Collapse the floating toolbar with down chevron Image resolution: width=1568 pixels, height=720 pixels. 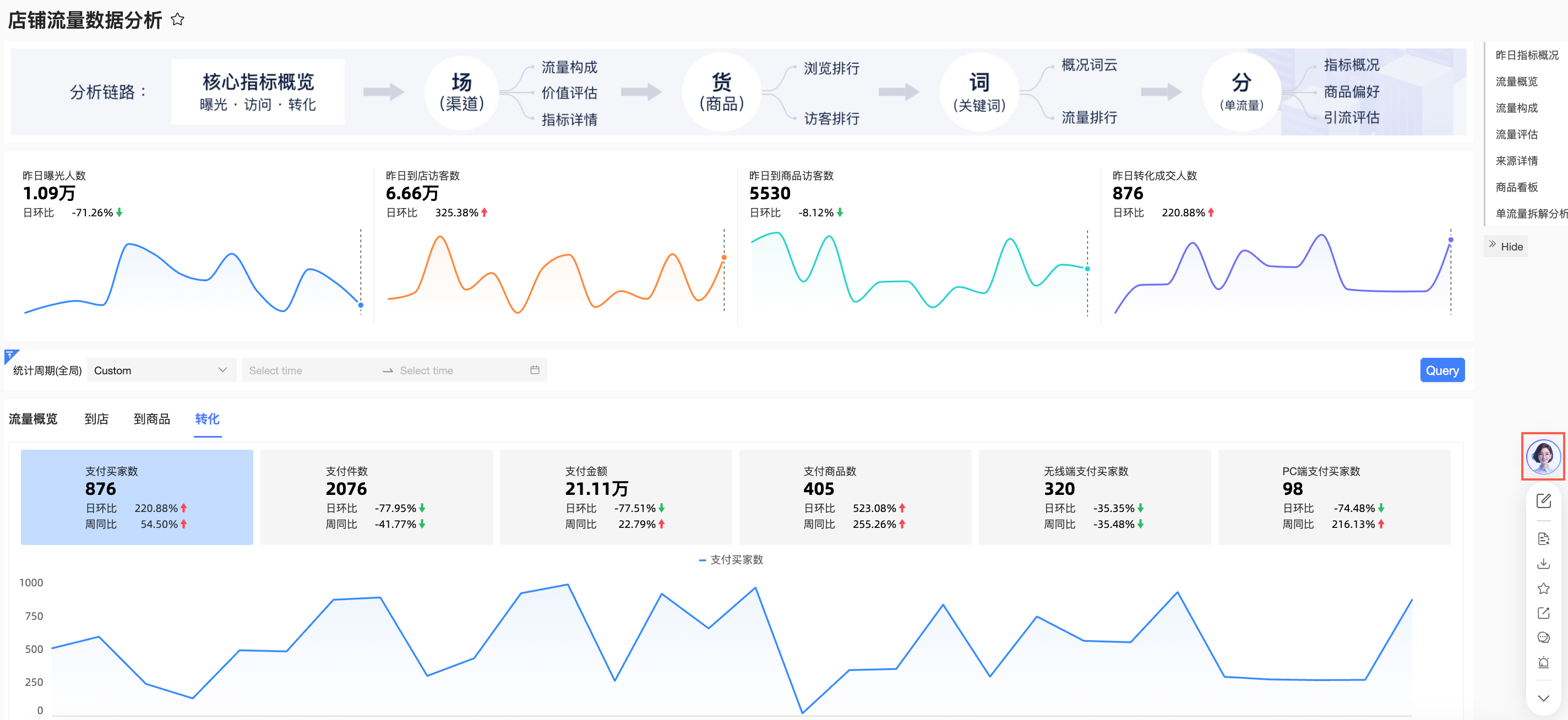pos(1543,697)
